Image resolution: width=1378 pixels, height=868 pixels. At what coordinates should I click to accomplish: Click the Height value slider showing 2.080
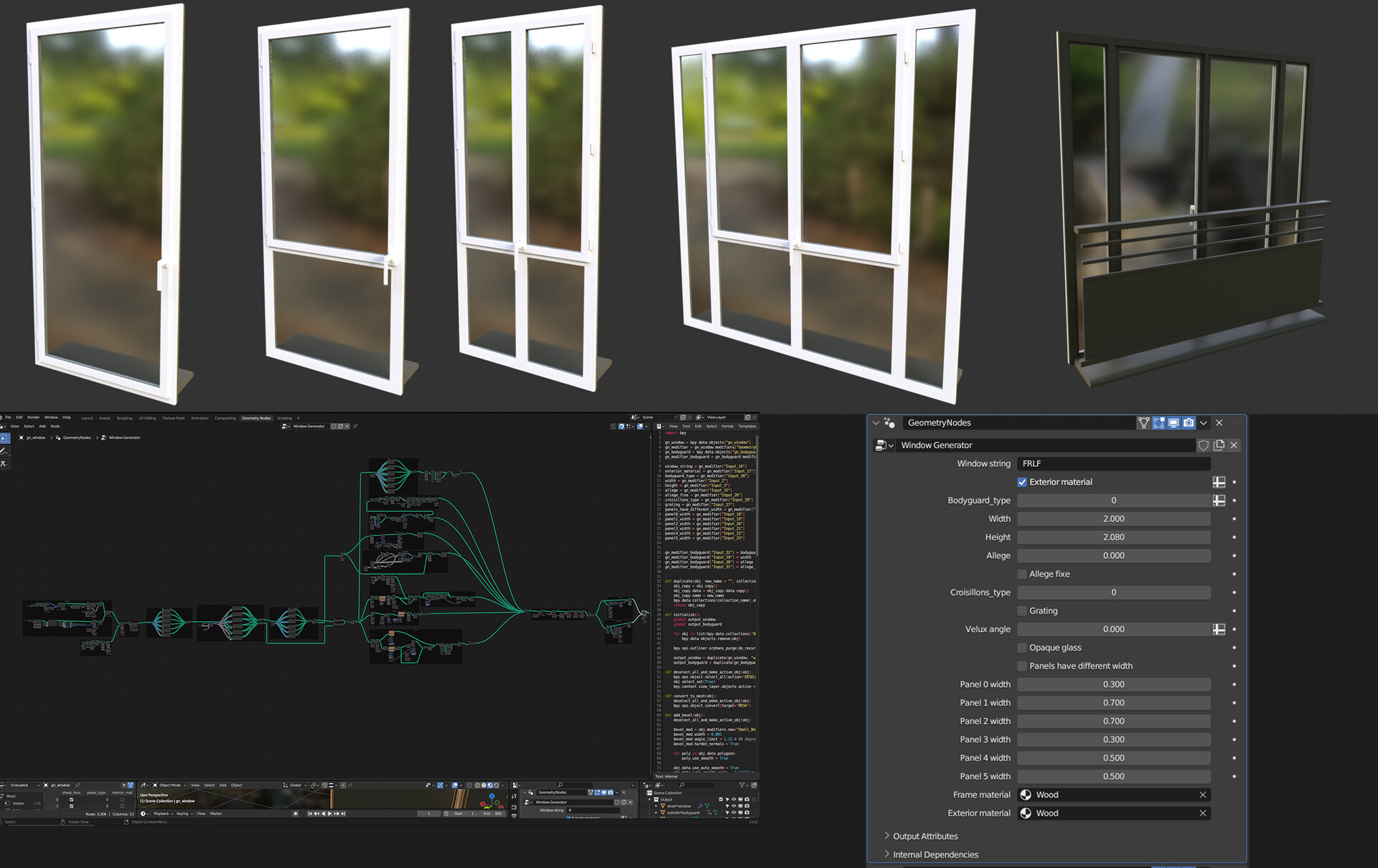coord(1113,537)
